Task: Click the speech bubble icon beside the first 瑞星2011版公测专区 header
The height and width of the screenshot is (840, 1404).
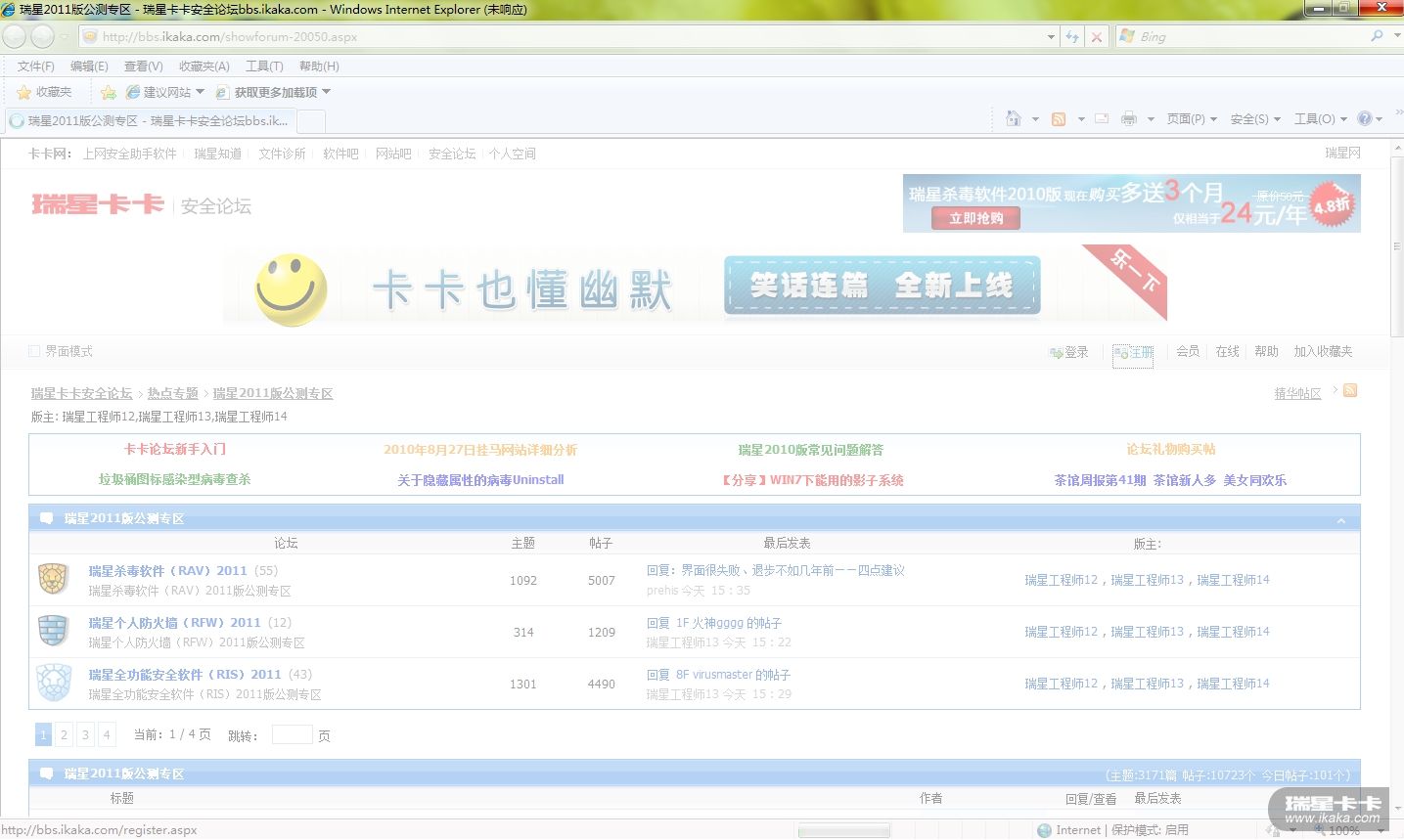Action: [46, 518]
